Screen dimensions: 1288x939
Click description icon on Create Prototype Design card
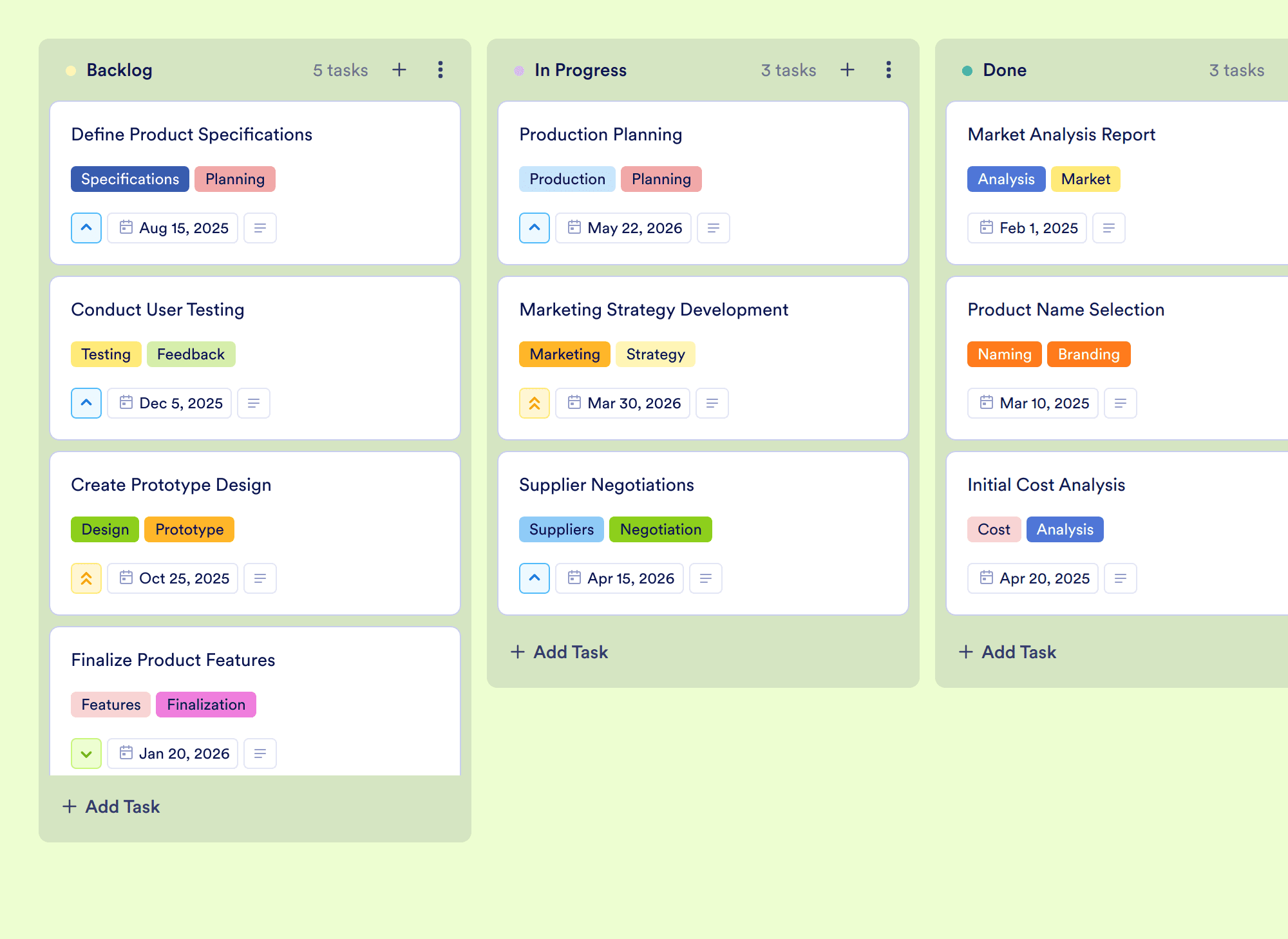coord(260,578)
